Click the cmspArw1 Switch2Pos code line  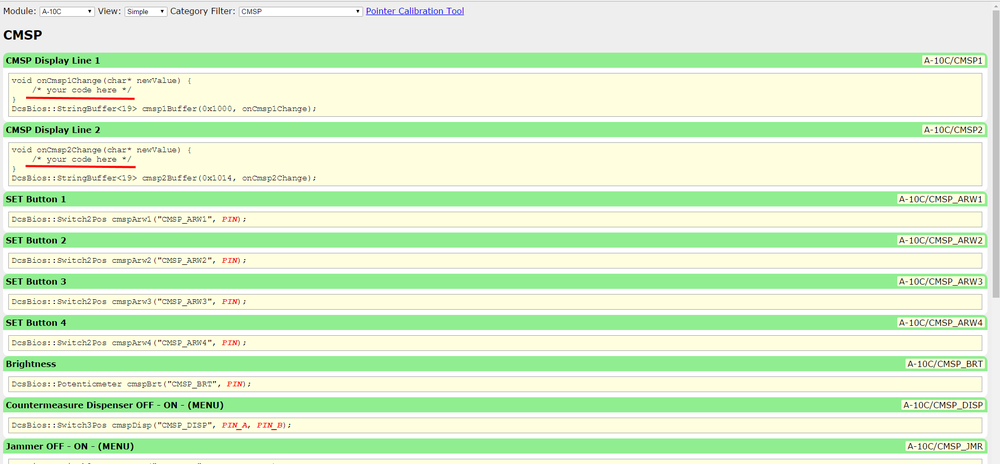(x=496, y=219)
